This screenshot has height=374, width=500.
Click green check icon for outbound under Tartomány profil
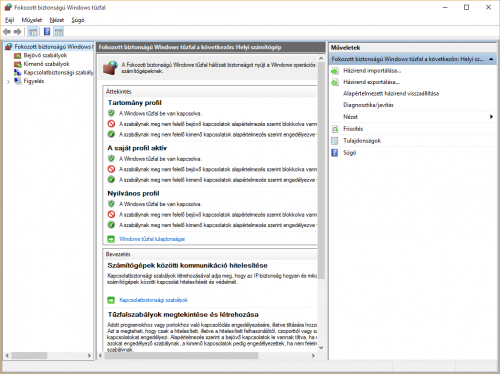(x=111, y=134)
